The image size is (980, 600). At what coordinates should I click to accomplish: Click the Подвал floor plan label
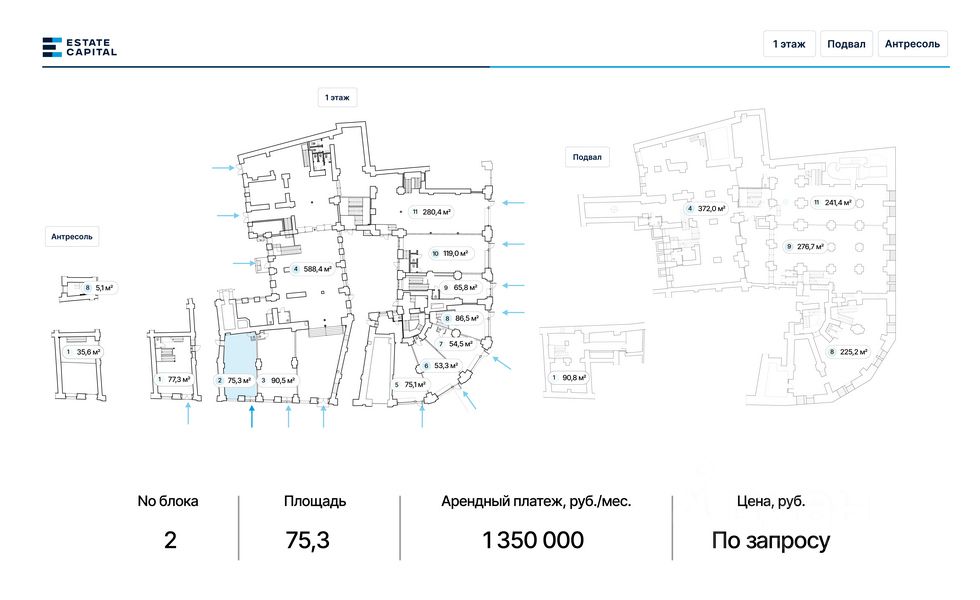point(587,157)
